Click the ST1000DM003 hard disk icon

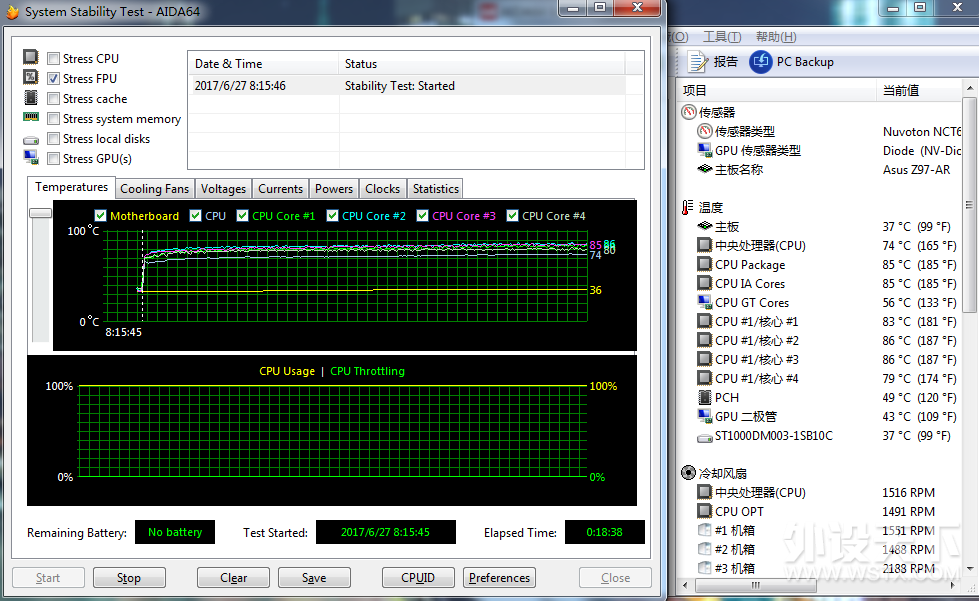click(705, 438)
